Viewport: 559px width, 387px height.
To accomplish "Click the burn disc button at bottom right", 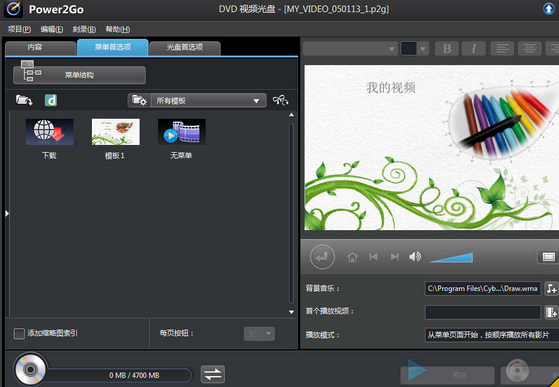I will click(x=530, y=374).
